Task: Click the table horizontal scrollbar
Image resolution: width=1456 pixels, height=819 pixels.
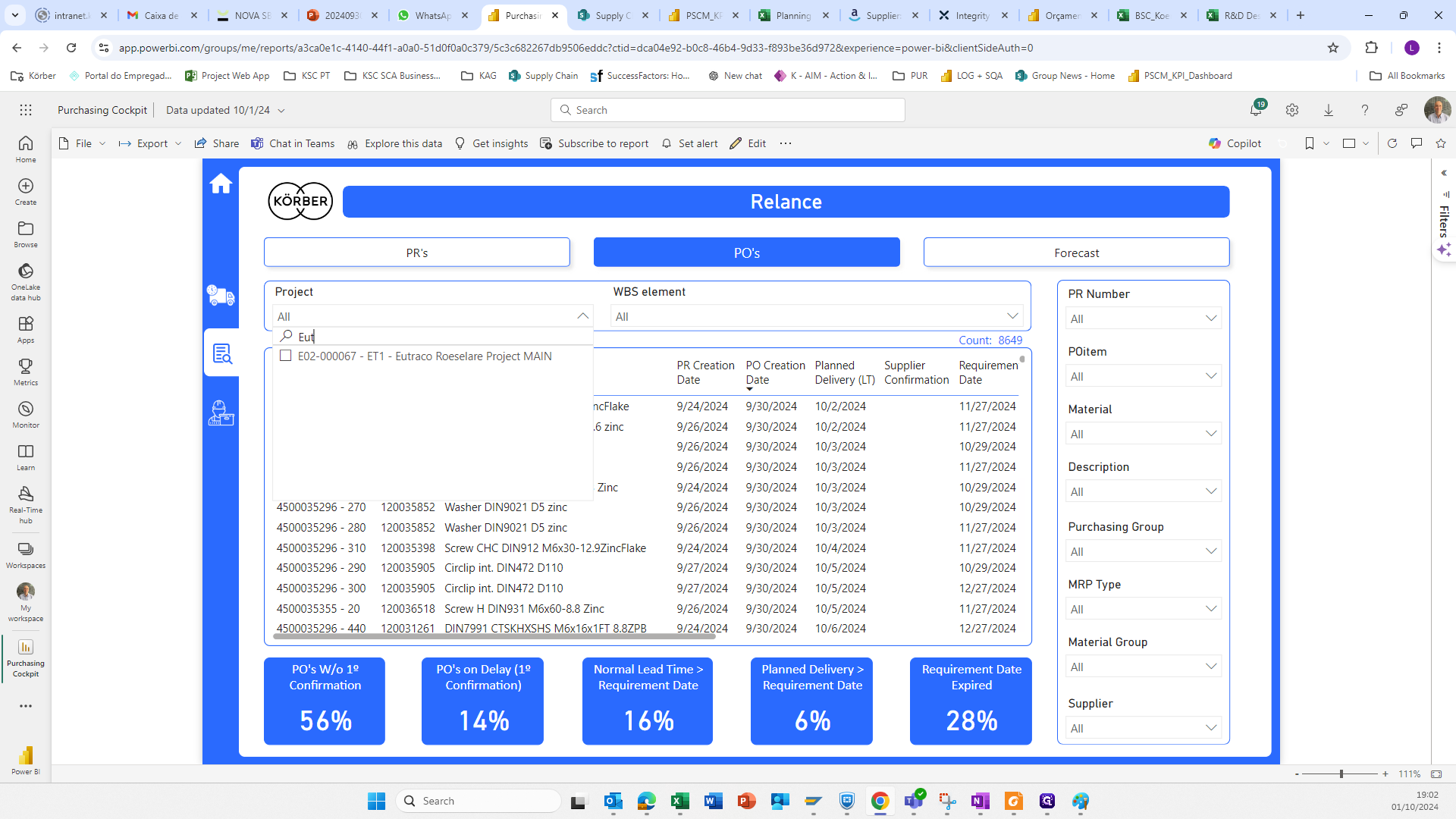Action: coord(494,636)
